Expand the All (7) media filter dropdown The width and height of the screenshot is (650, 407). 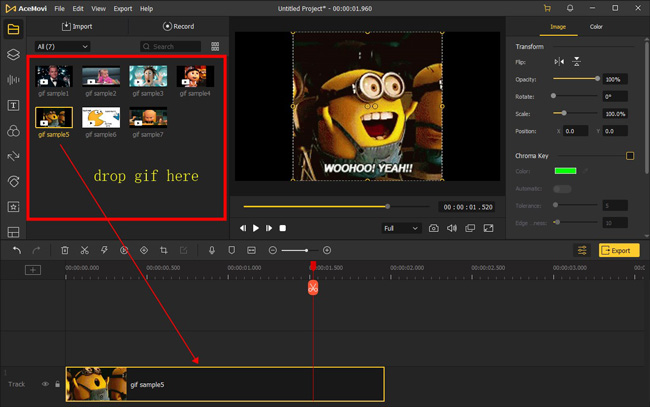tap(62, 46)
